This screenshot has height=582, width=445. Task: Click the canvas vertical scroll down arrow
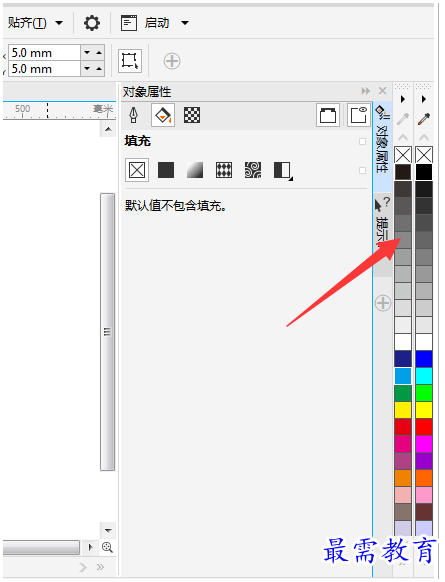coord(108,530)
